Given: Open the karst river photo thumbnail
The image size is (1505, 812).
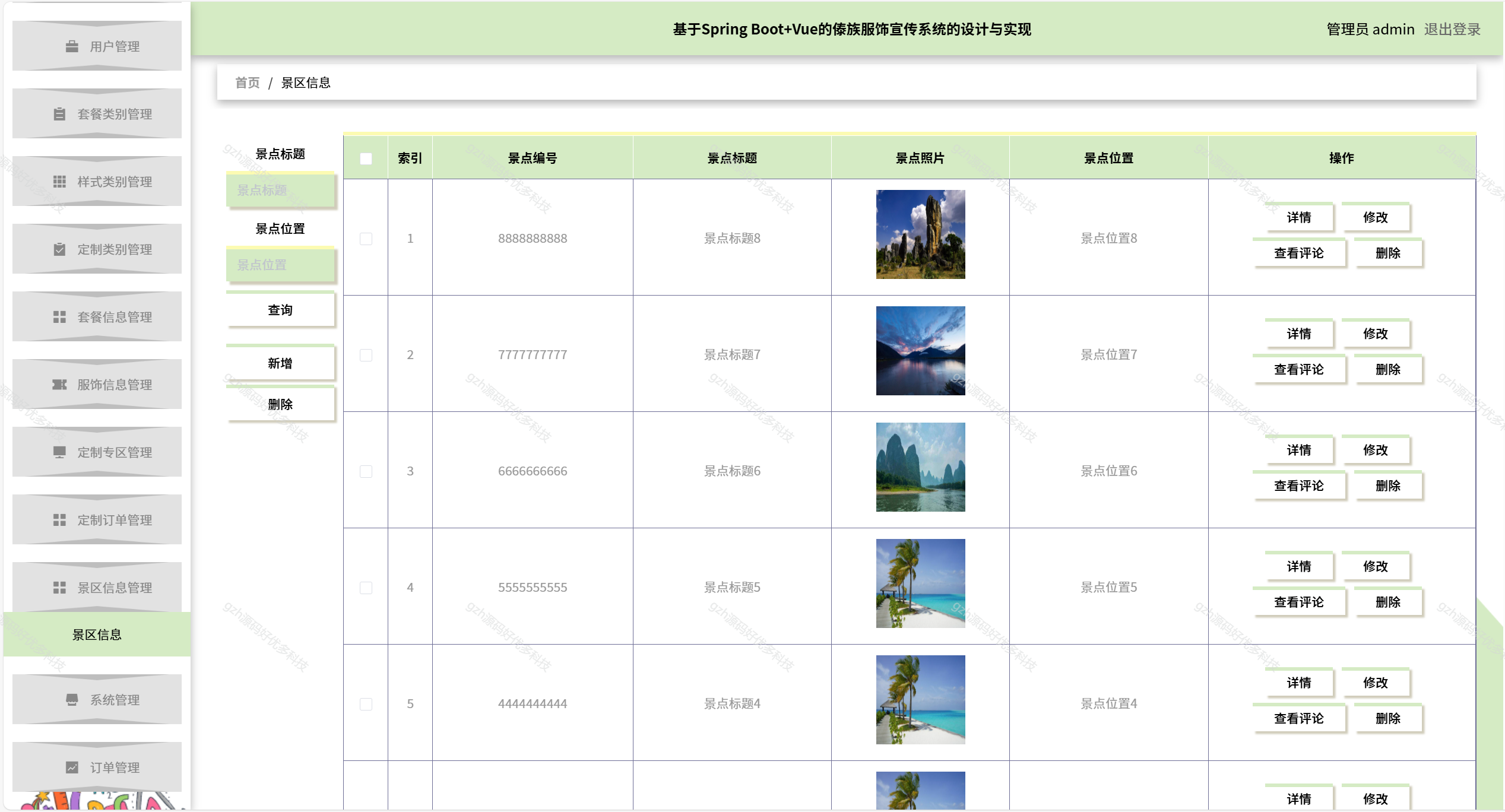Looking at the screenshot, I should click(920, 467).
